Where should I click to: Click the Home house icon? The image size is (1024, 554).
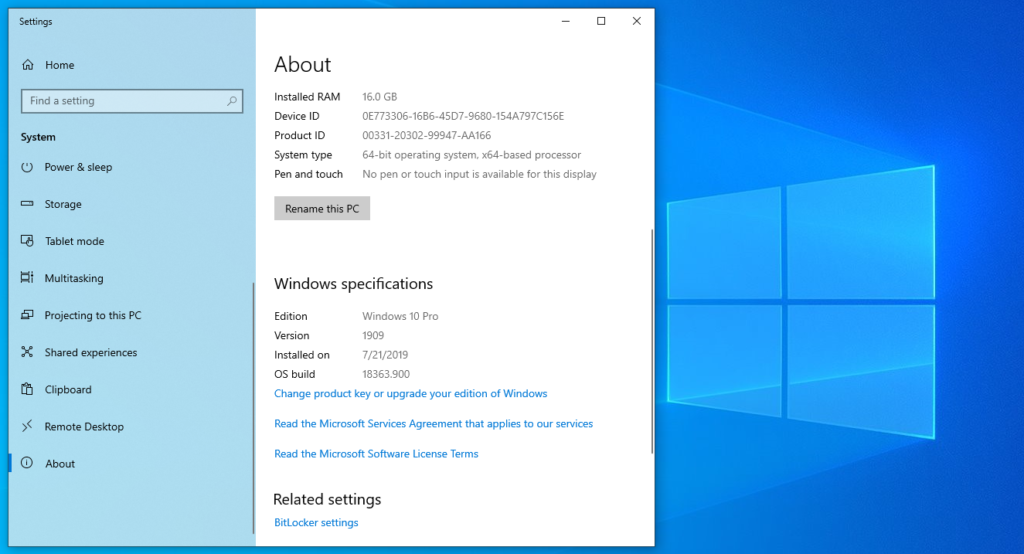coord(27,65)
